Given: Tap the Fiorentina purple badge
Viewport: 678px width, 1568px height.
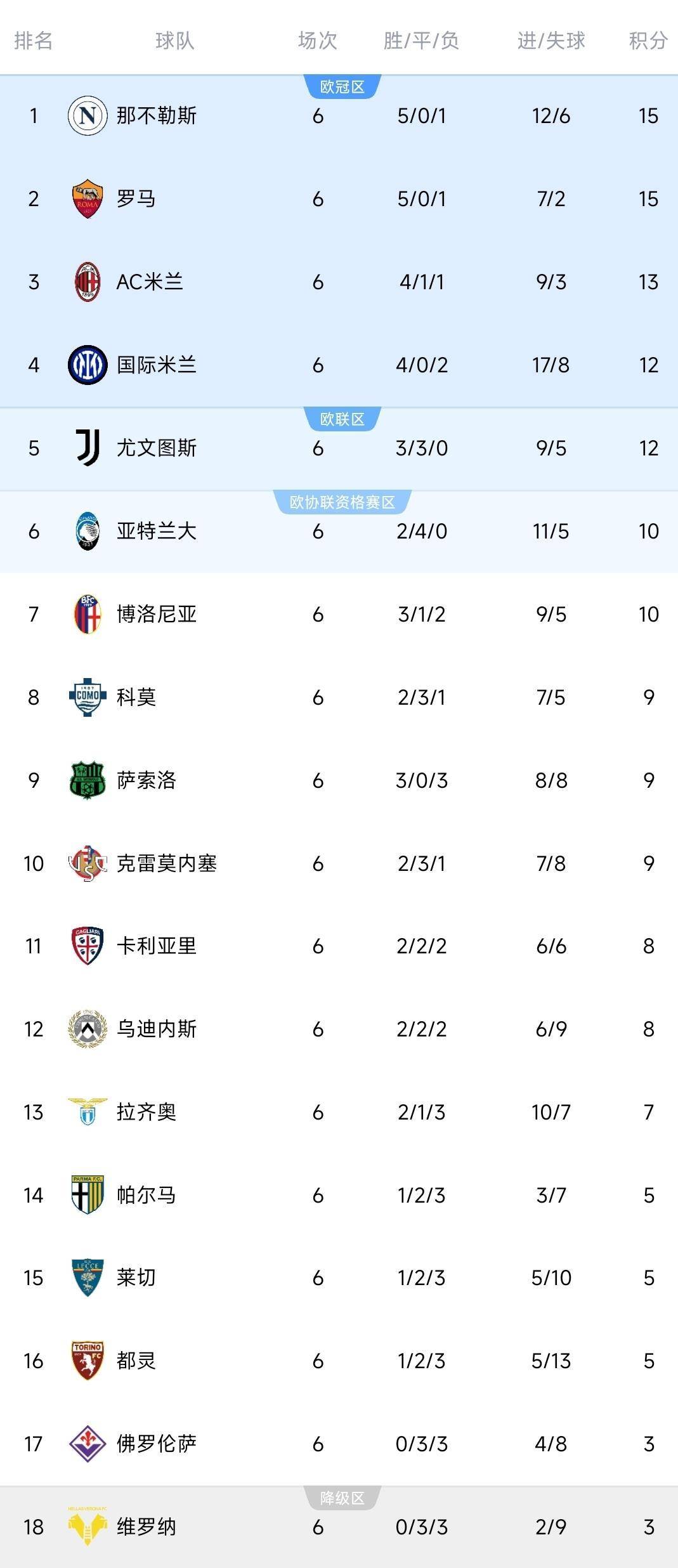Looking at the screenshot, I should [x=88, y=1444].
